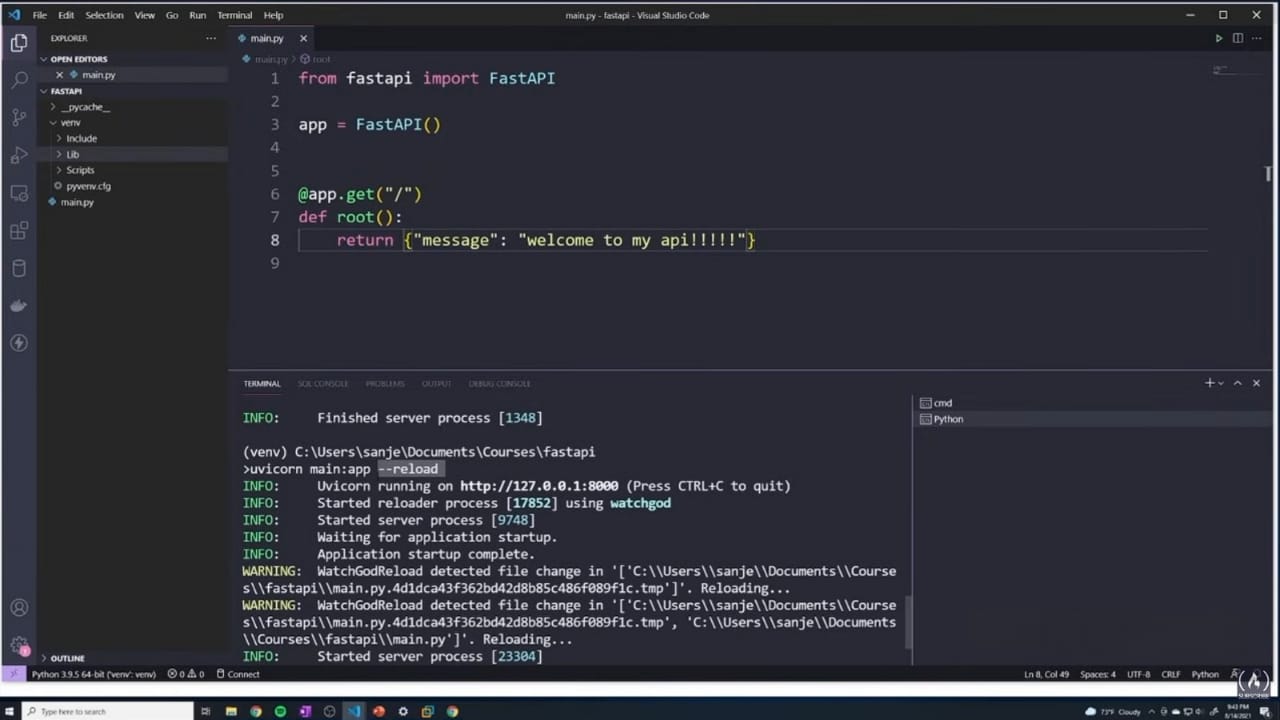Click the Accounts icon in the activity bar

coord(19,607)
